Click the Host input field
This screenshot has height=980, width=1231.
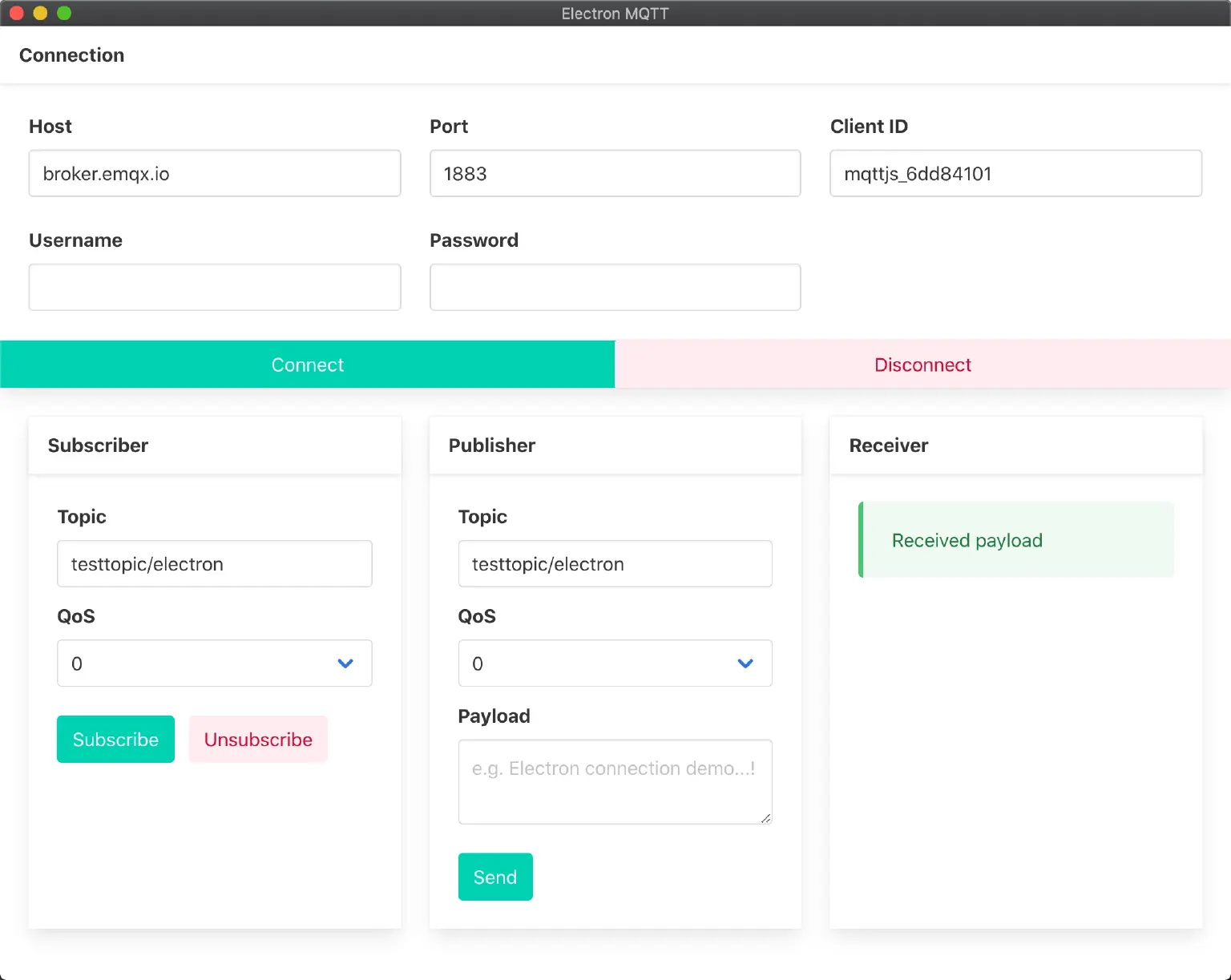tap(214, 173)
